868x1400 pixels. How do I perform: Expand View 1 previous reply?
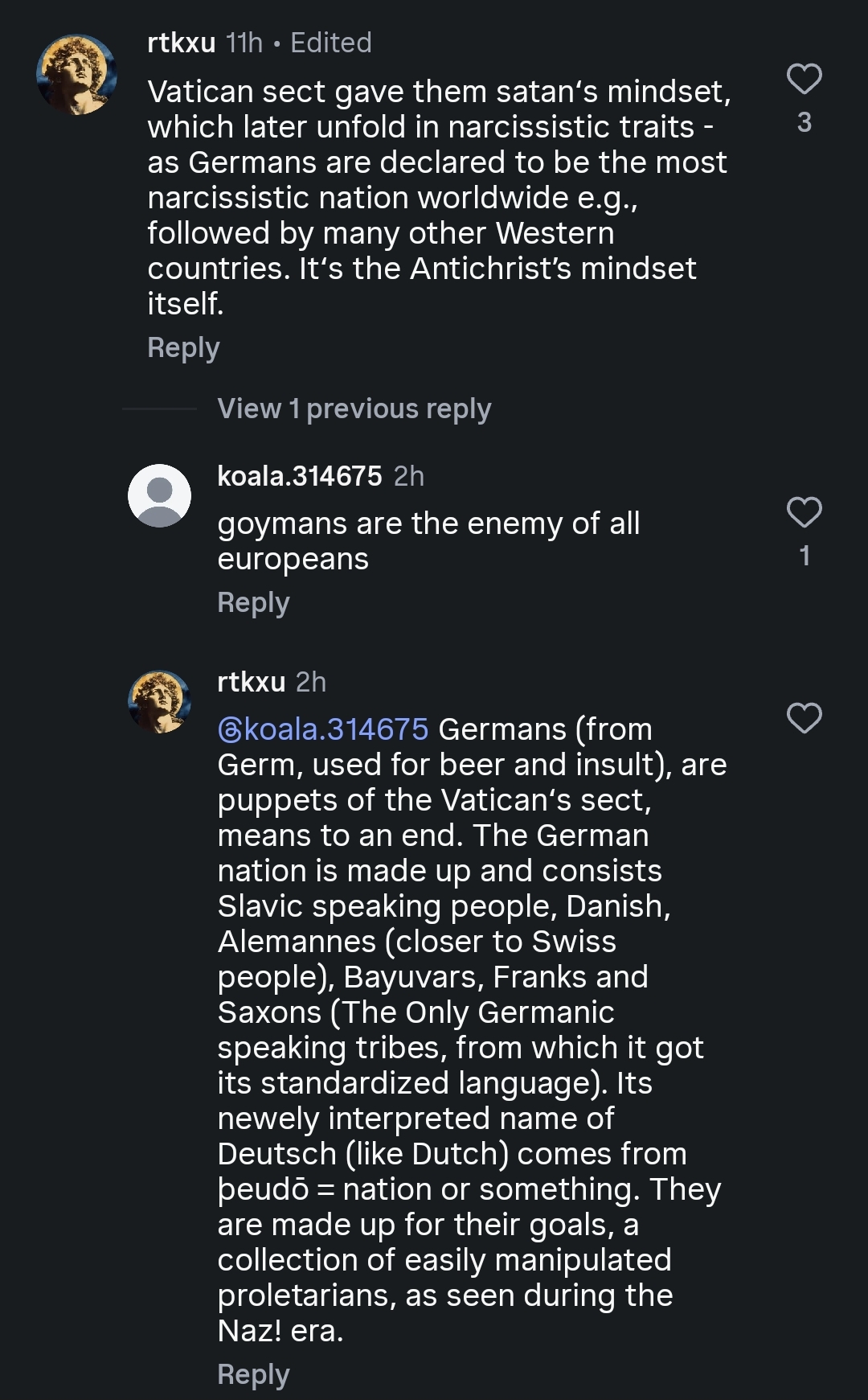click(354, 409)
